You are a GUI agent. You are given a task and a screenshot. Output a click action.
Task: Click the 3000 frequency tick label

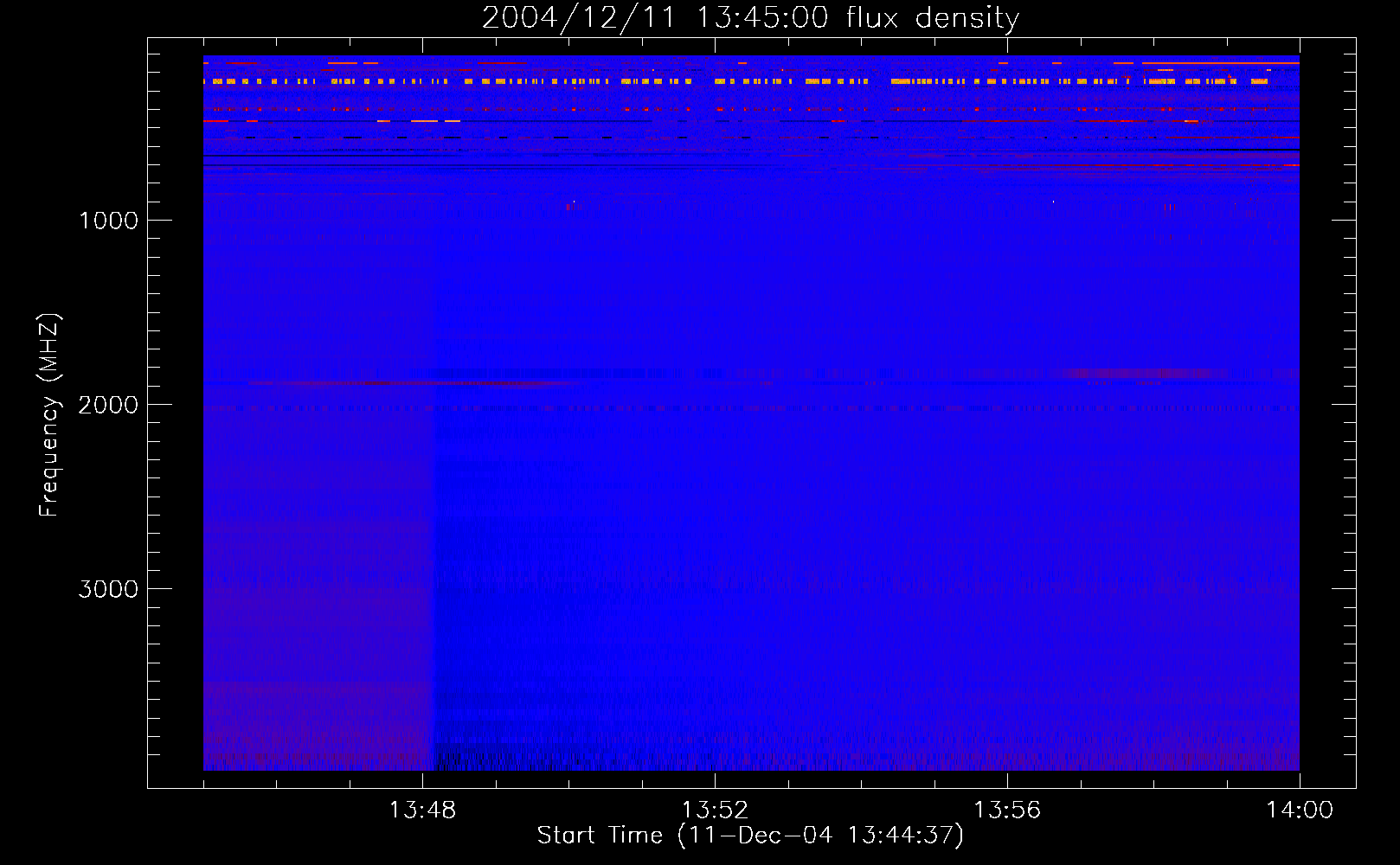[108, 589]
